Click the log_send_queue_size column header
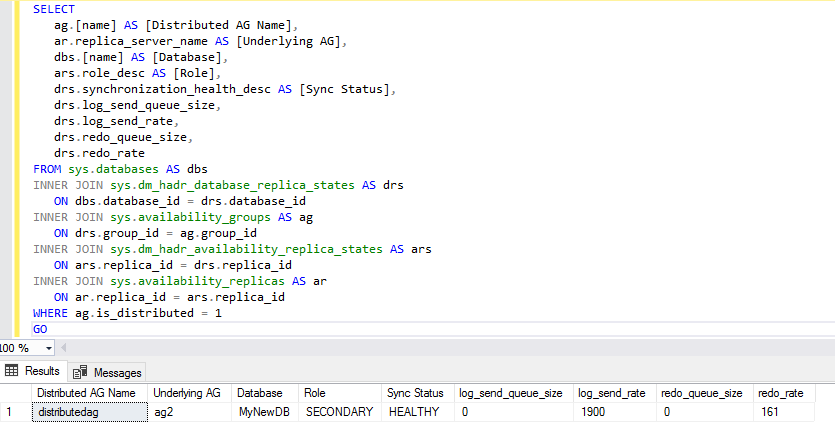This screenshot has width=835, height=436. click(x=513, y=393)
